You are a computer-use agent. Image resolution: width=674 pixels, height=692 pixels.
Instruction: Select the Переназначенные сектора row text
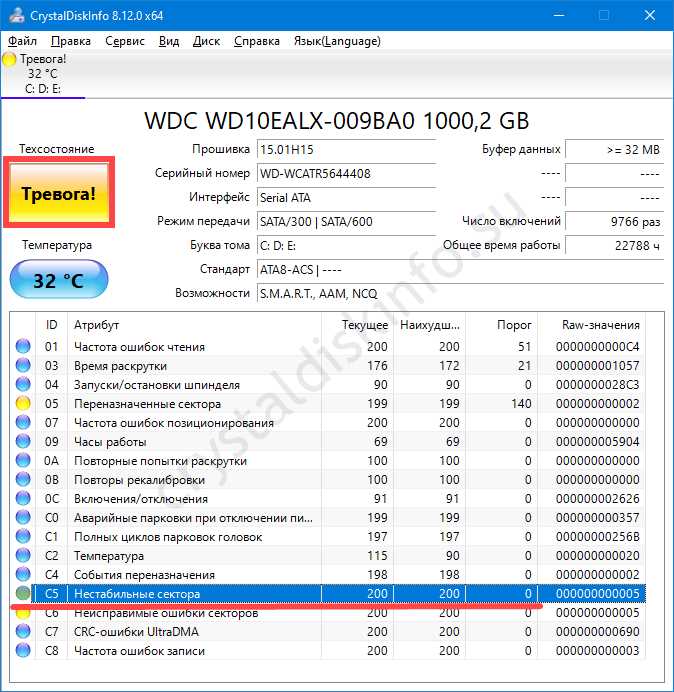[x=147, y=403]
